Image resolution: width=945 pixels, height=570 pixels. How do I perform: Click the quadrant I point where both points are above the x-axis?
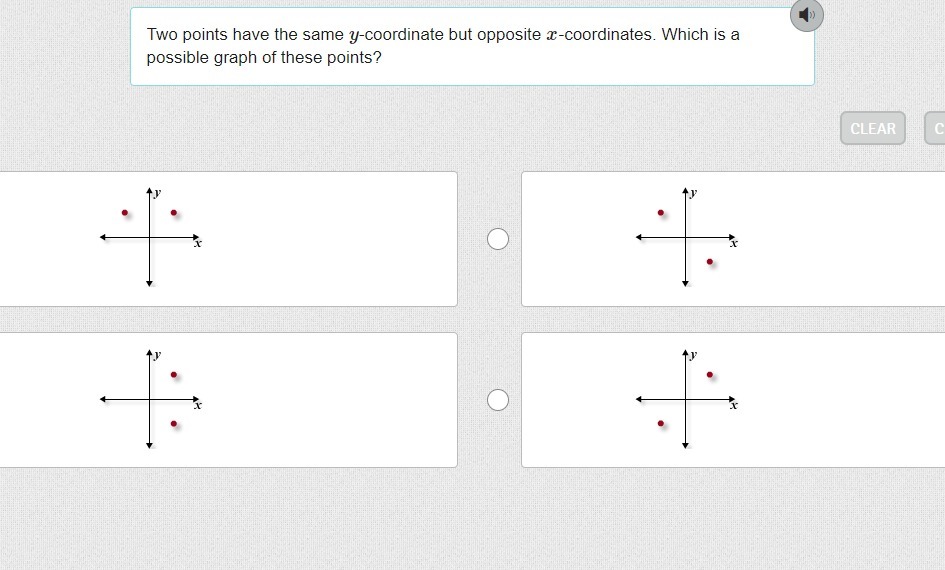click(174, 213)
